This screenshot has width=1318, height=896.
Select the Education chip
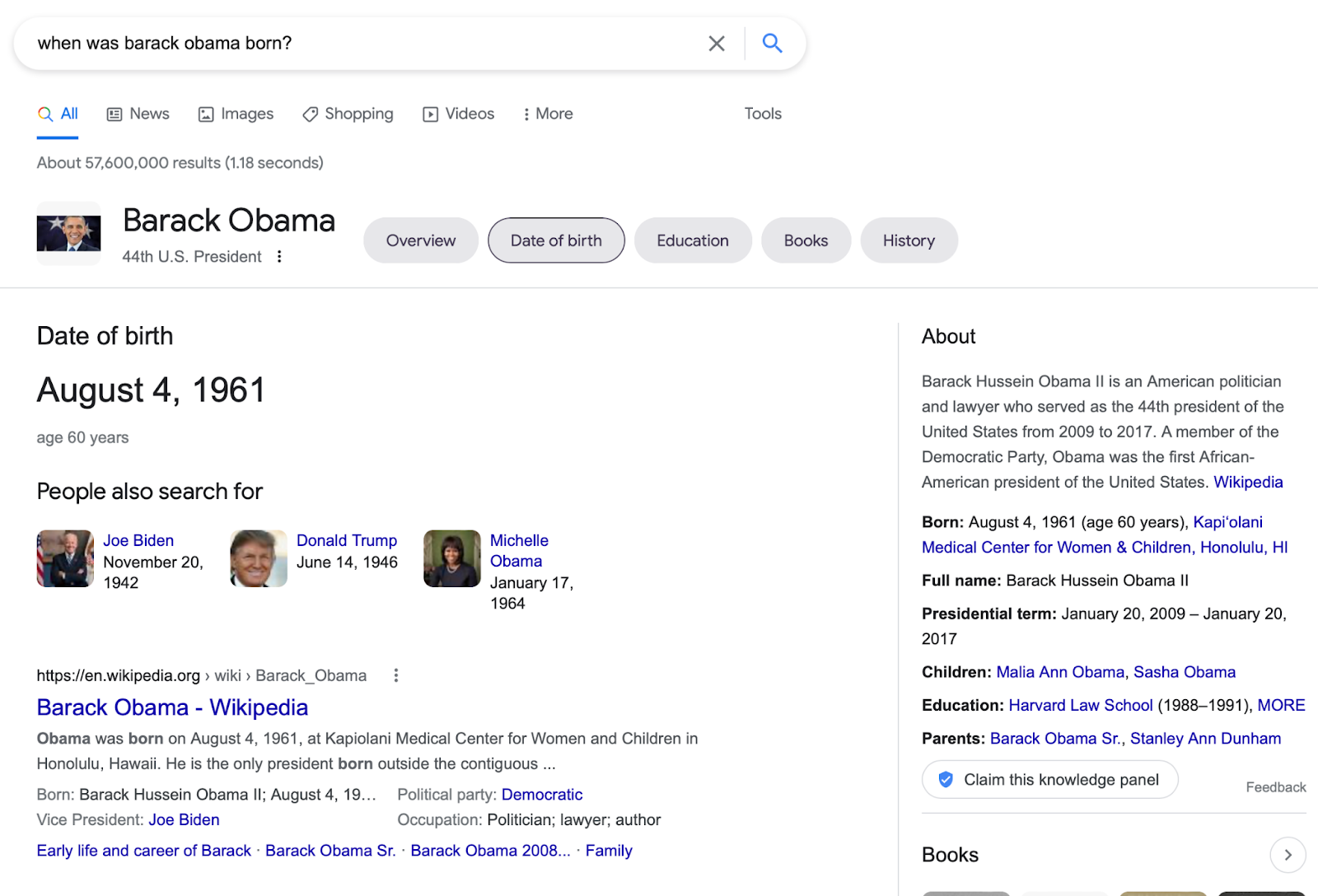[x=693, y=240]
